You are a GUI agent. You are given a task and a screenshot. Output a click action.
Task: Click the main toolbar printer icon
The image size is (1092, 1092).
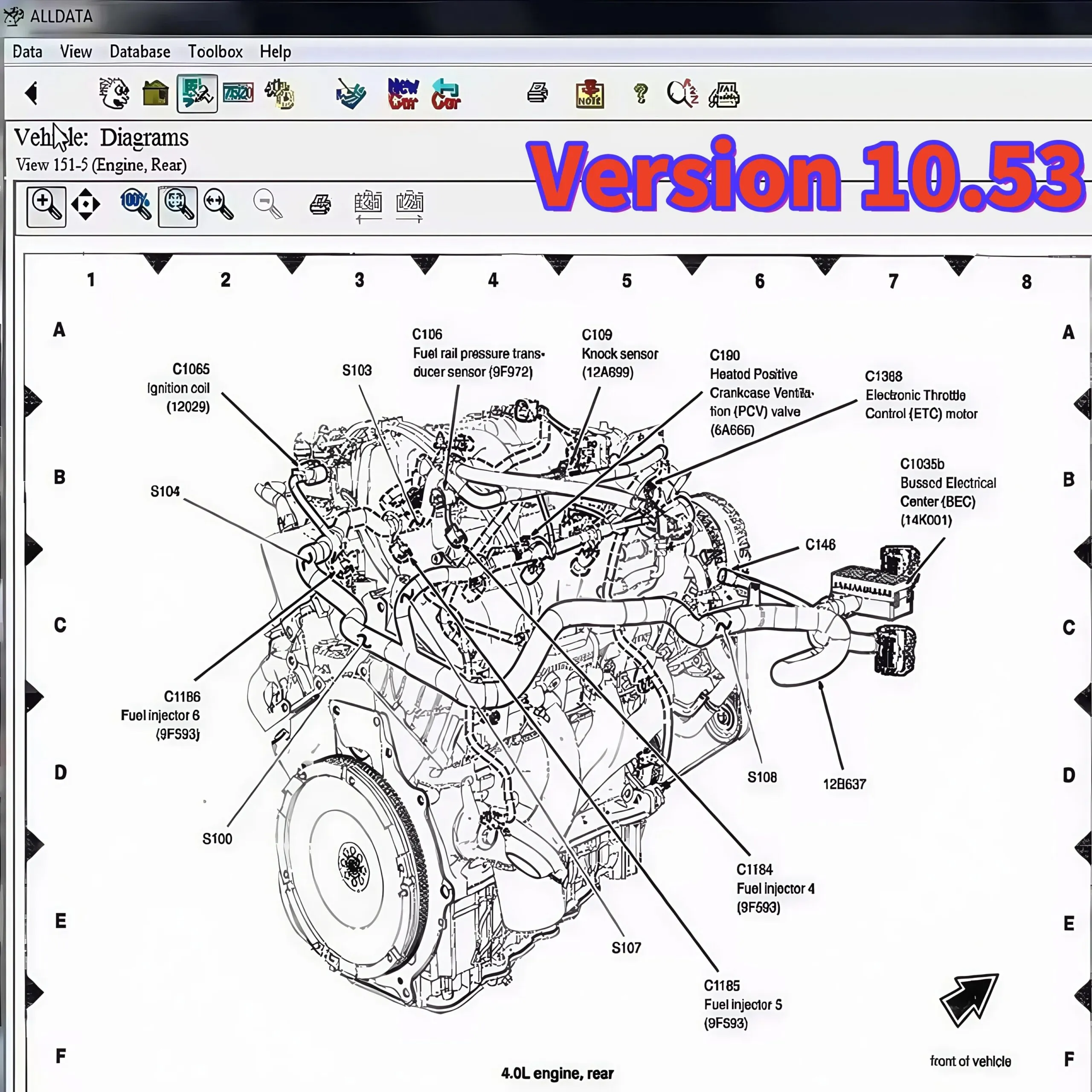tap(537, 93)
